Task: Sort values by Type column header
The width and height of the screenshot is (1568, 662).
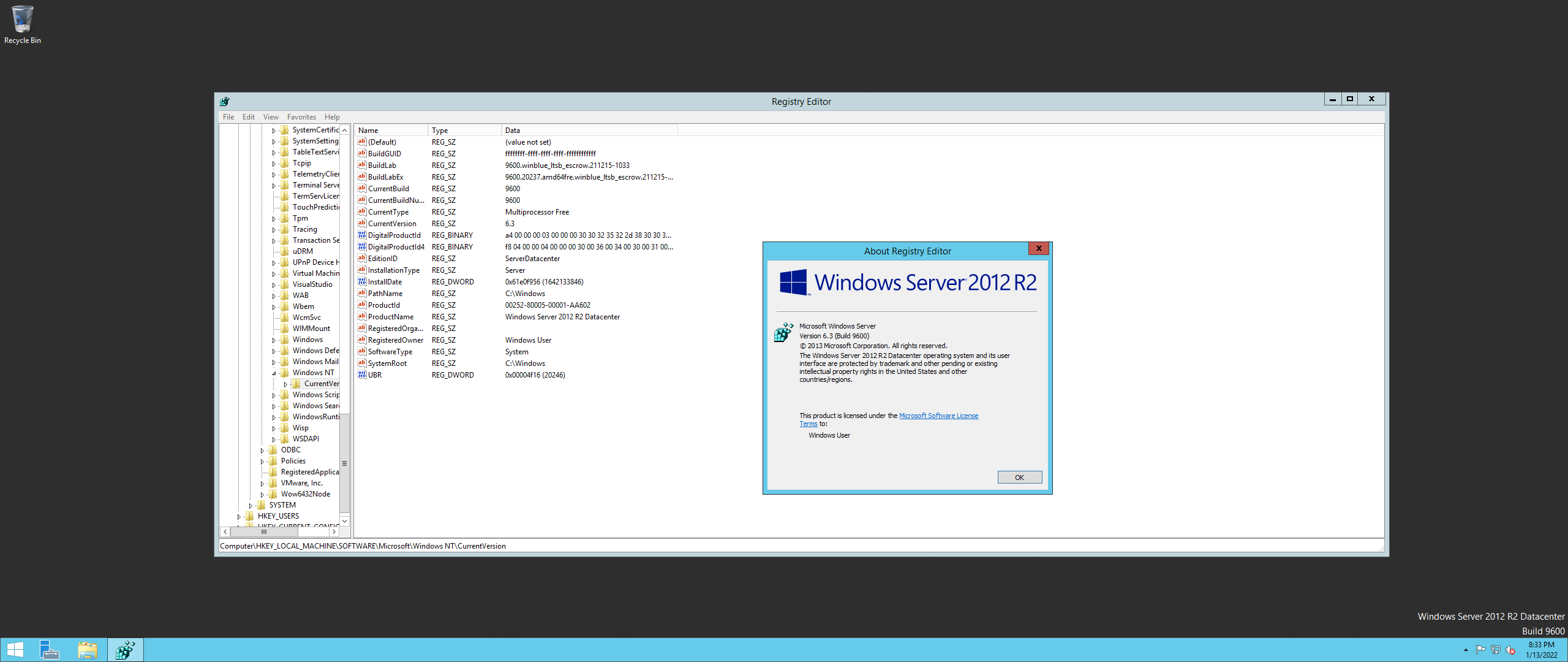Action: (x=464, y=131)
